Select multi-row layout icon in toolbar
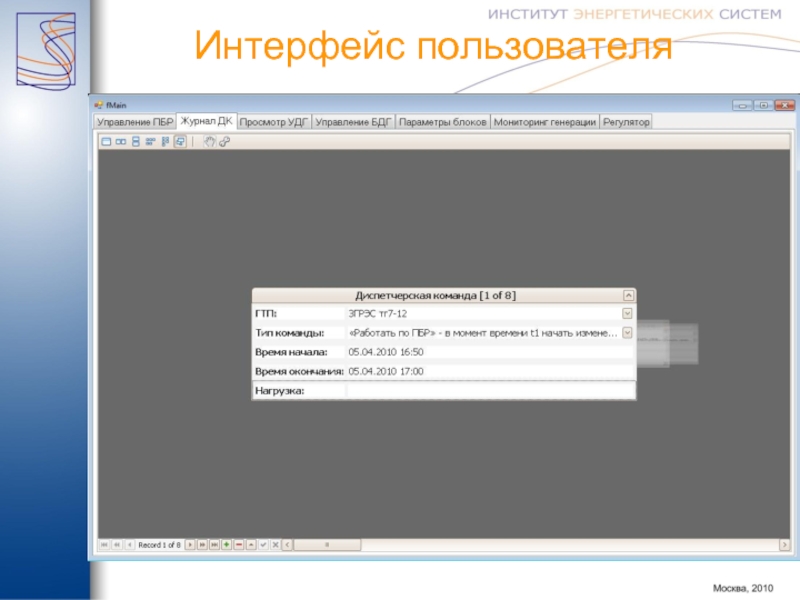 click(x=151, y=142)
